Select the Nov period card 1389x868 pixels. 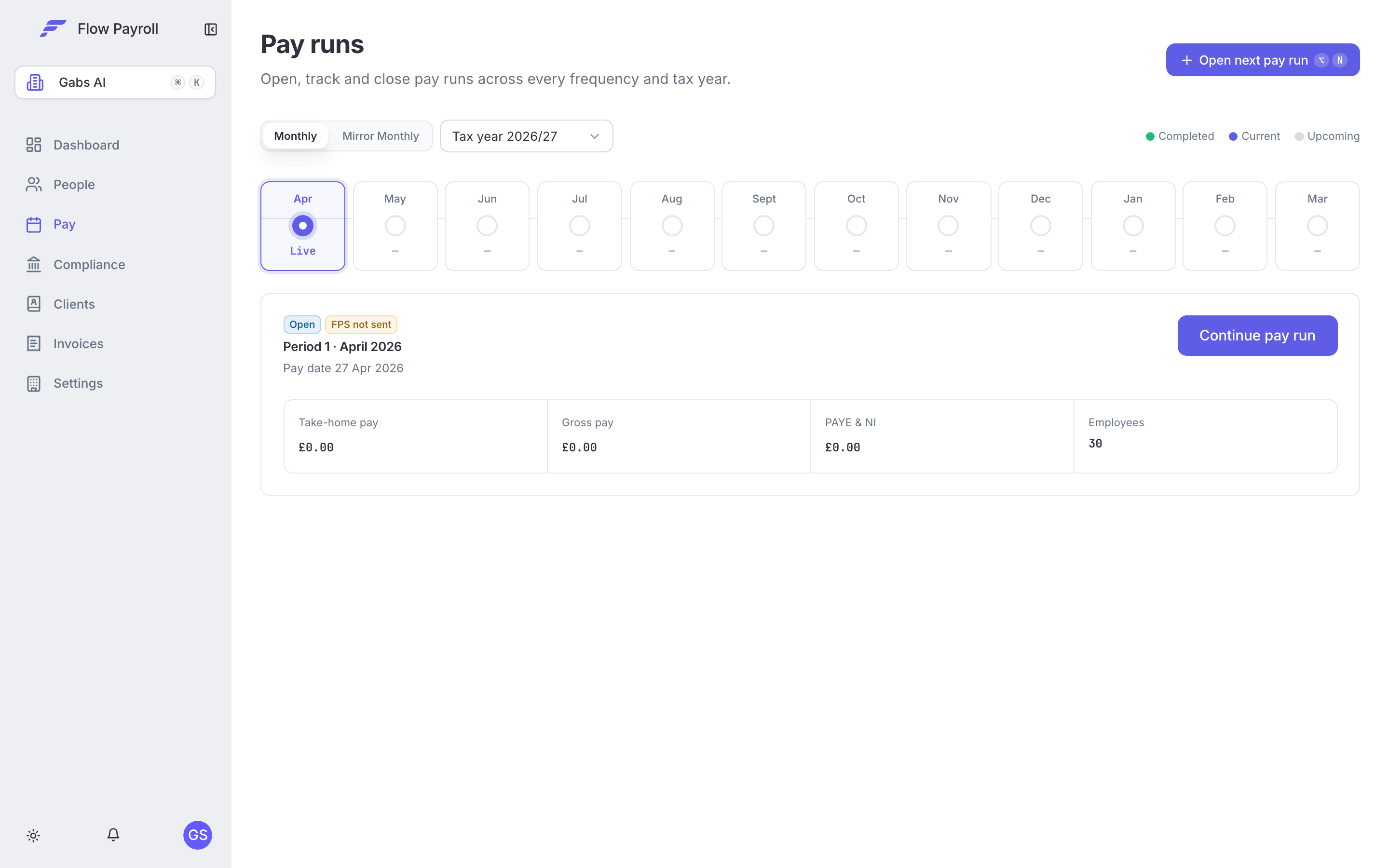[948, 226]
